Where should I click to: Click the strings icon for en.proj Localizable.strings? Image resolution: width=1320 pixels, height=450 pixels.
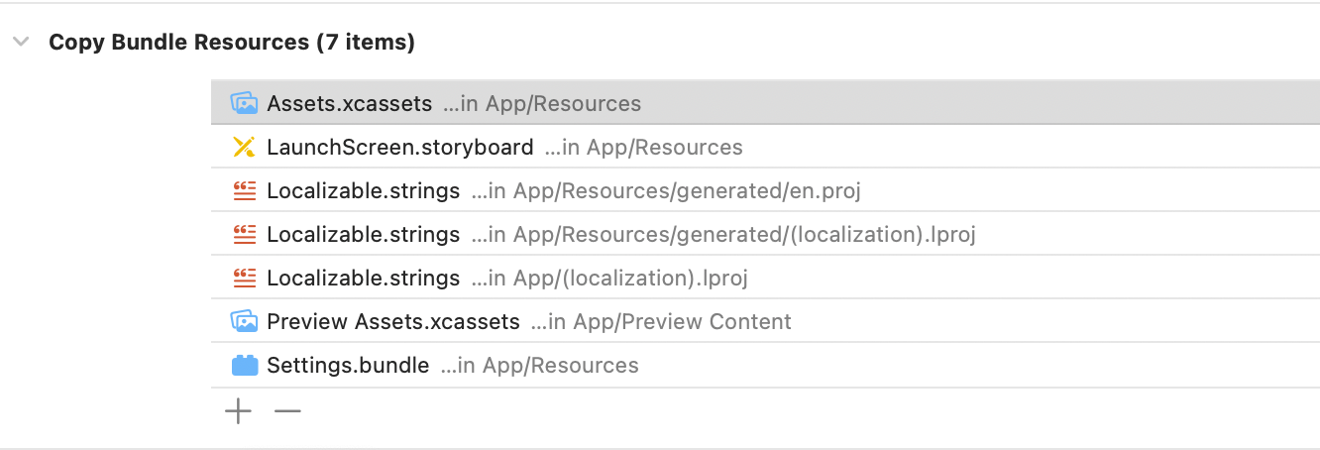(x=244, y=190)
